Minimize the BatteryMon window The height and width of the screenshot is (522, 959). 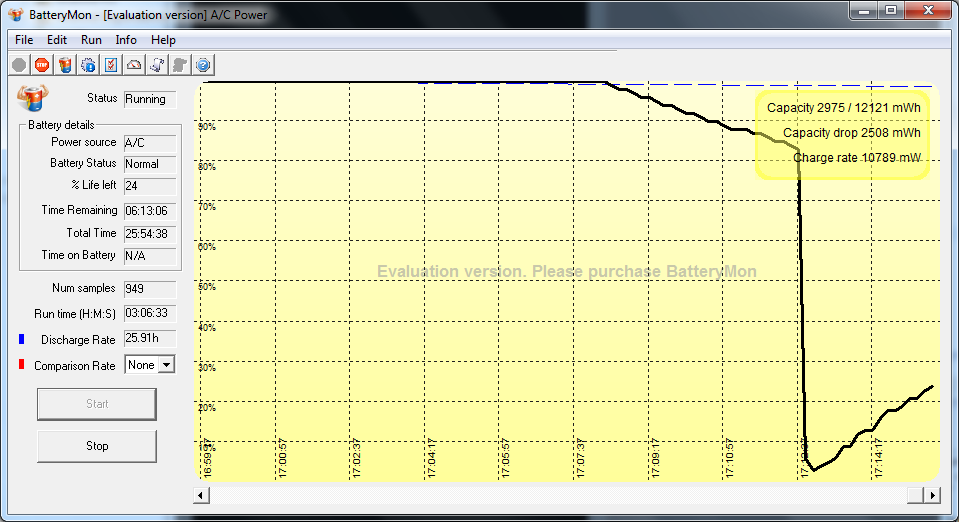(x=864, y=10)
